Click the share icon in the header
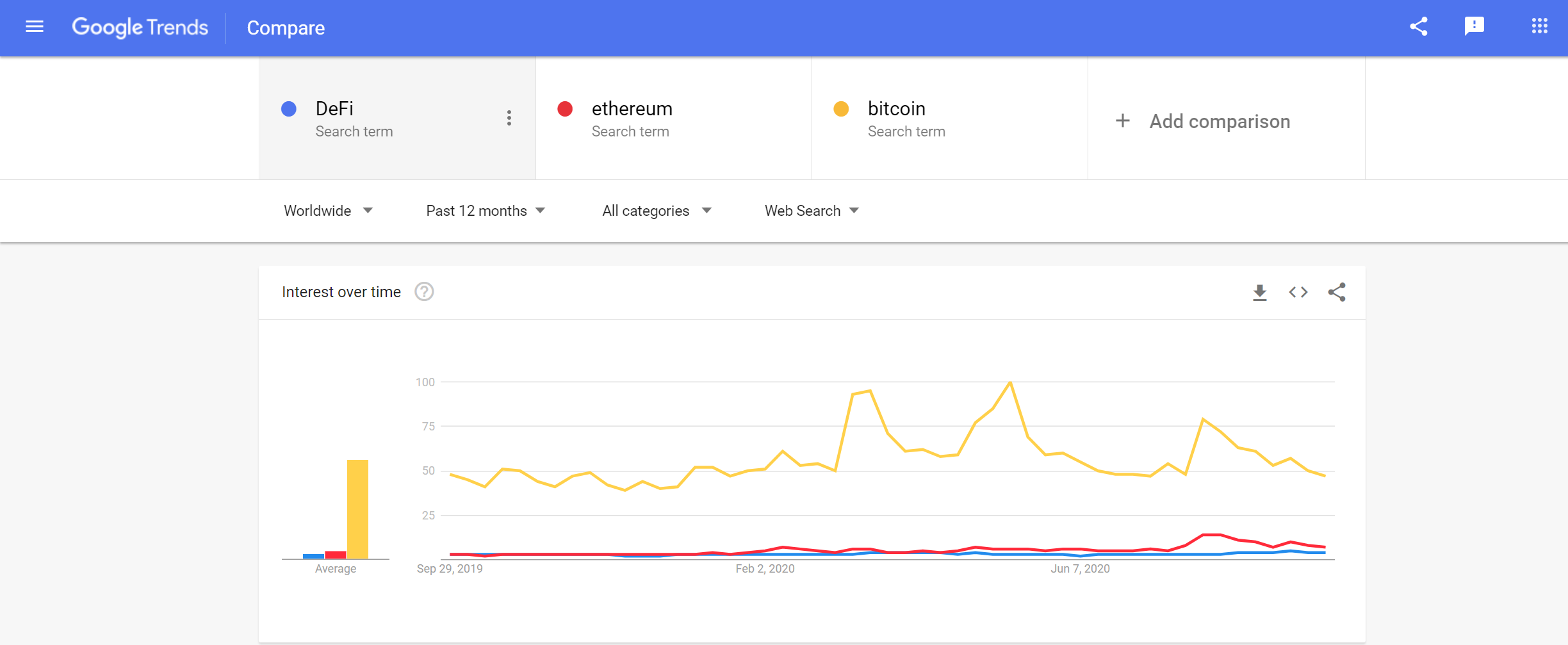Screen dimensions: 1568x645 1419,27
